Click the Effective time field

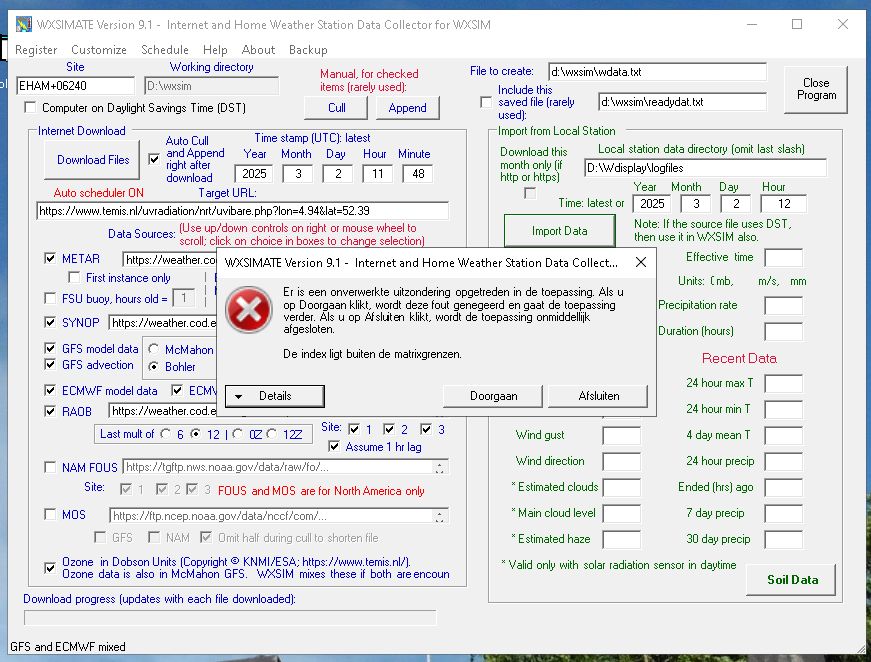point(783,257)
